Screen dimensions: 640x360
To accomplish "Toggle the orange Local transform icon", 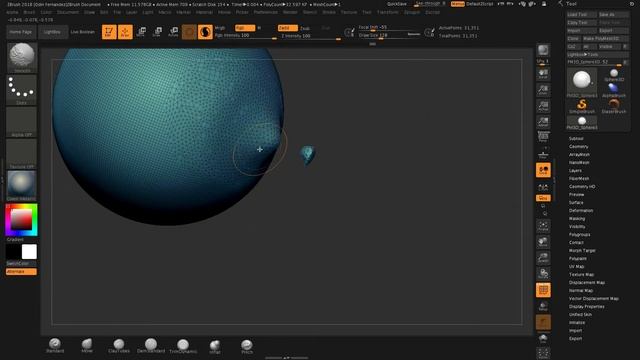I will tap(543, 170).
